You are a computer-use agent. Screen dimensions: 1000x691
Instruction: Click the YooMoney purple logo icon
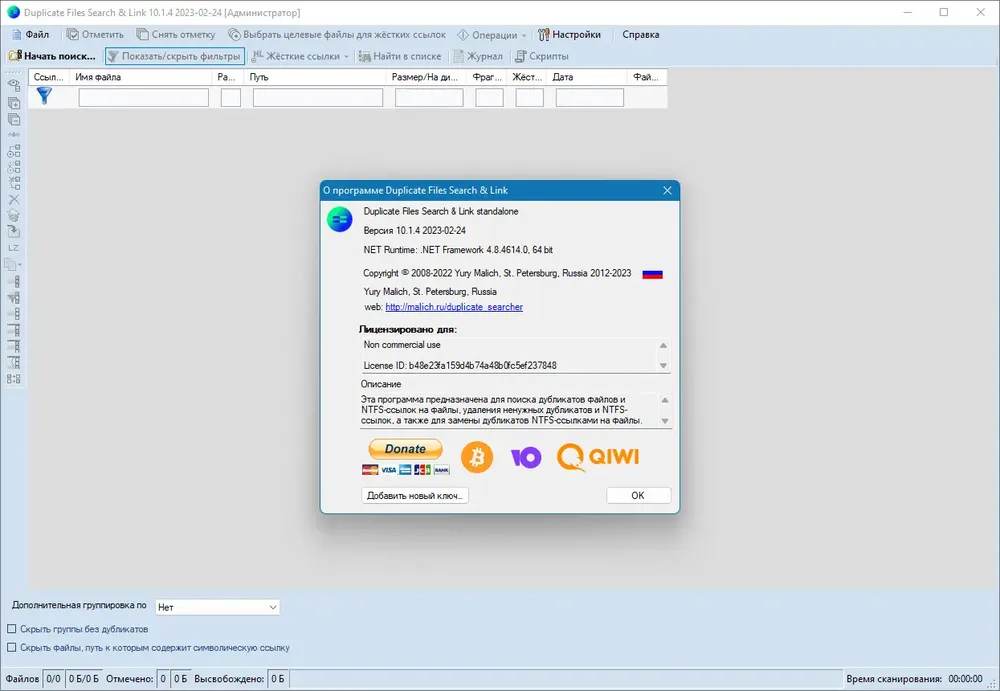pyautogui.click(x=526, y=457)
